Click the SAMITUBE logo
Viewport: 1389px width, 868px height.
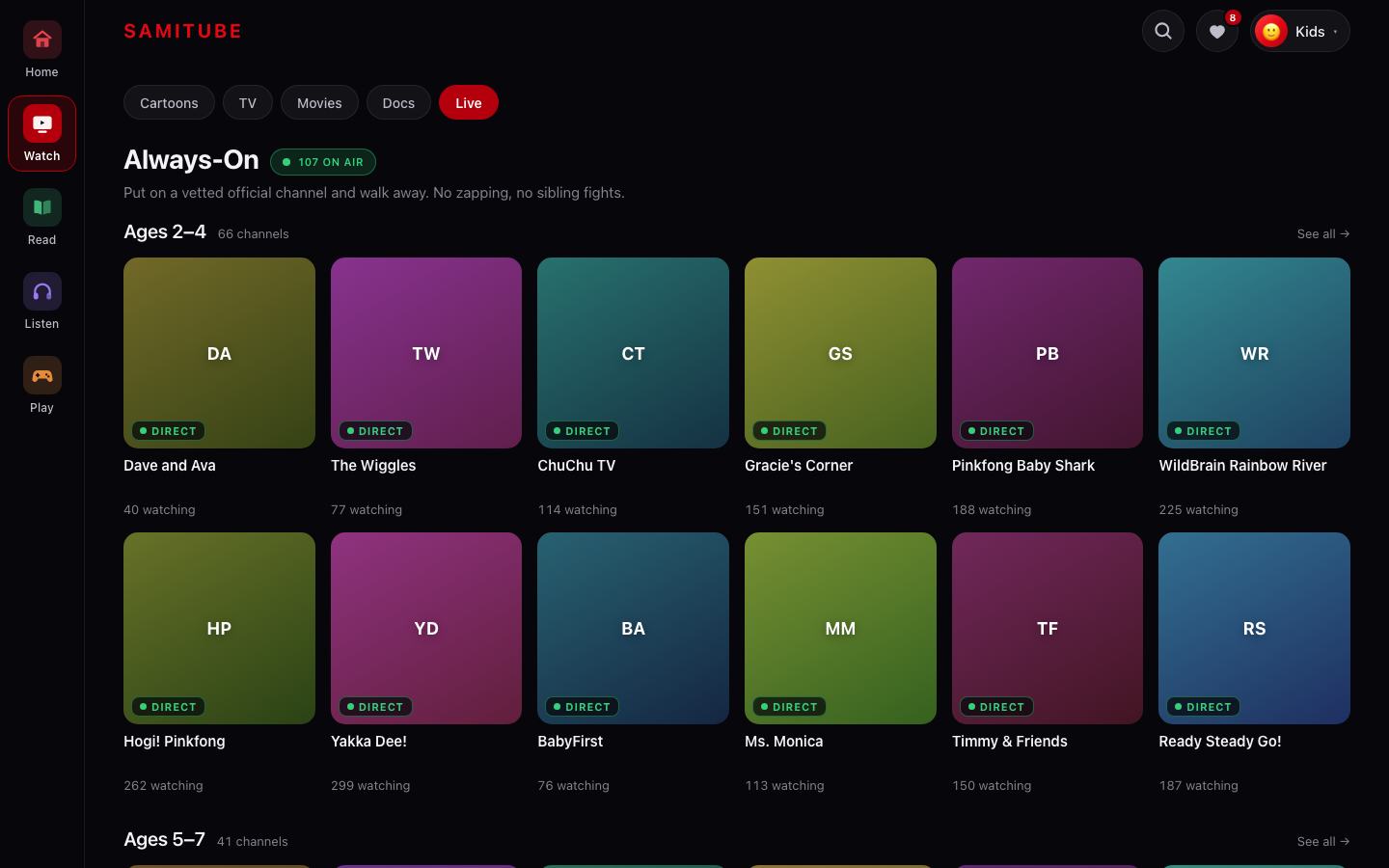(x=183, y=31)
